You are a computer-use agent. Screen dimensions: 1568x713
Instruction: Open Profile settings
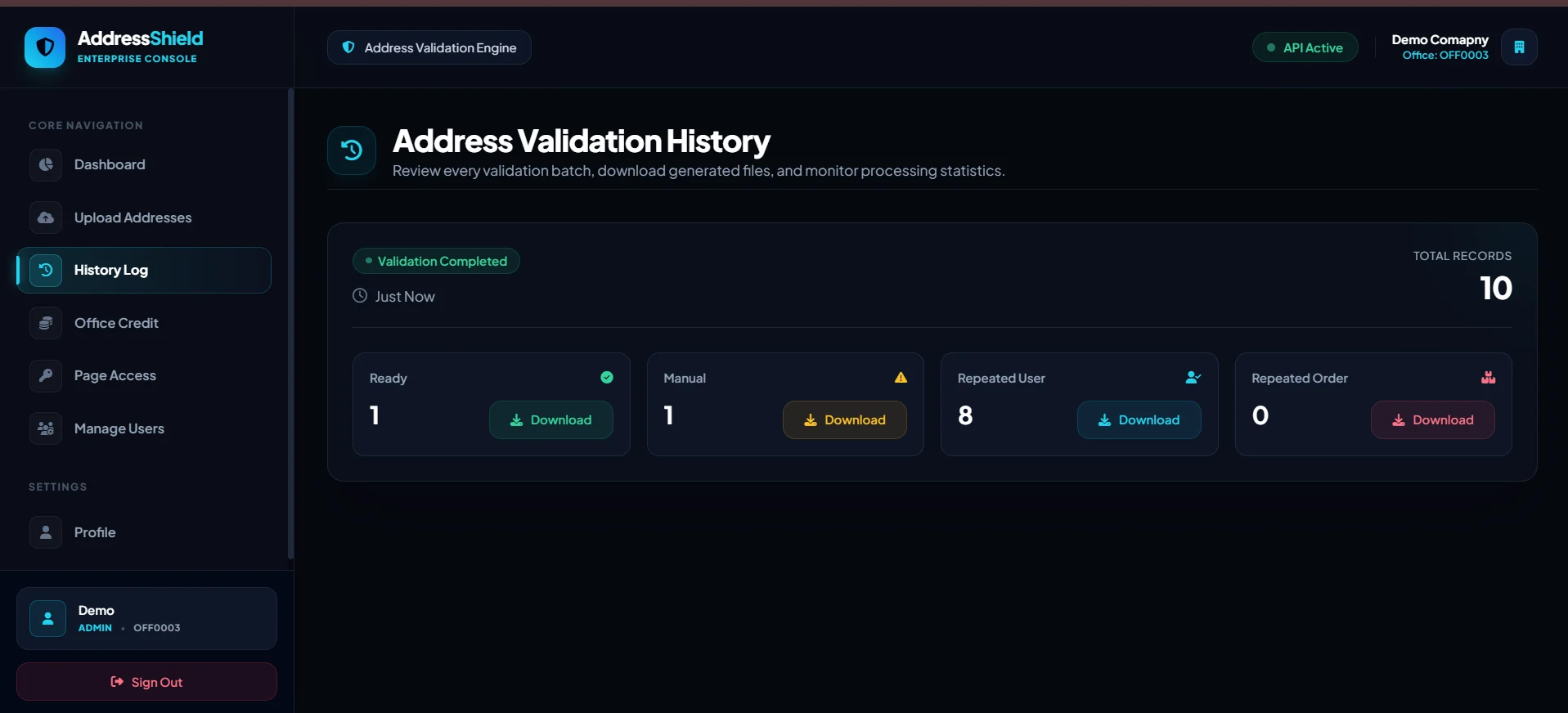144,532
